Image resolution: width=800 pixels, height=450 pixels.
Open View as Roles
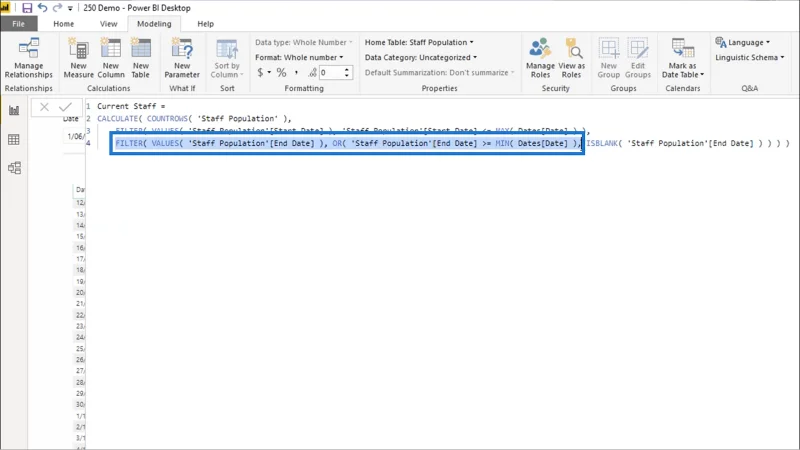coord(571,58)
